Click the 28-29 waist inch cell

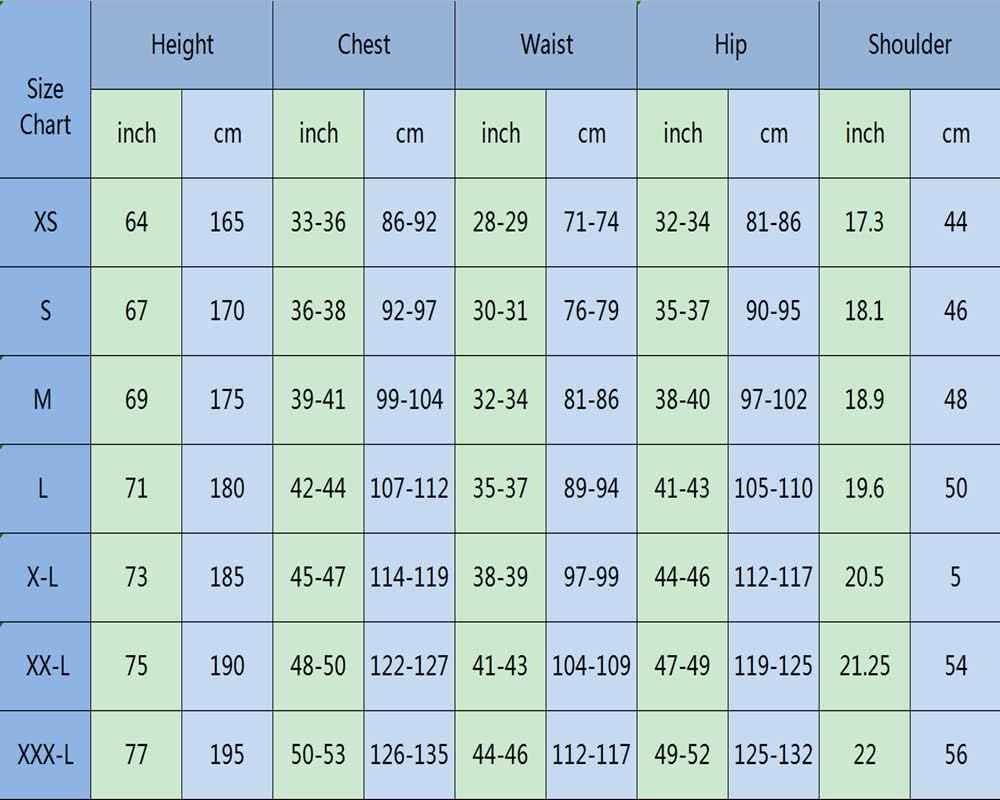pos(500,222)
